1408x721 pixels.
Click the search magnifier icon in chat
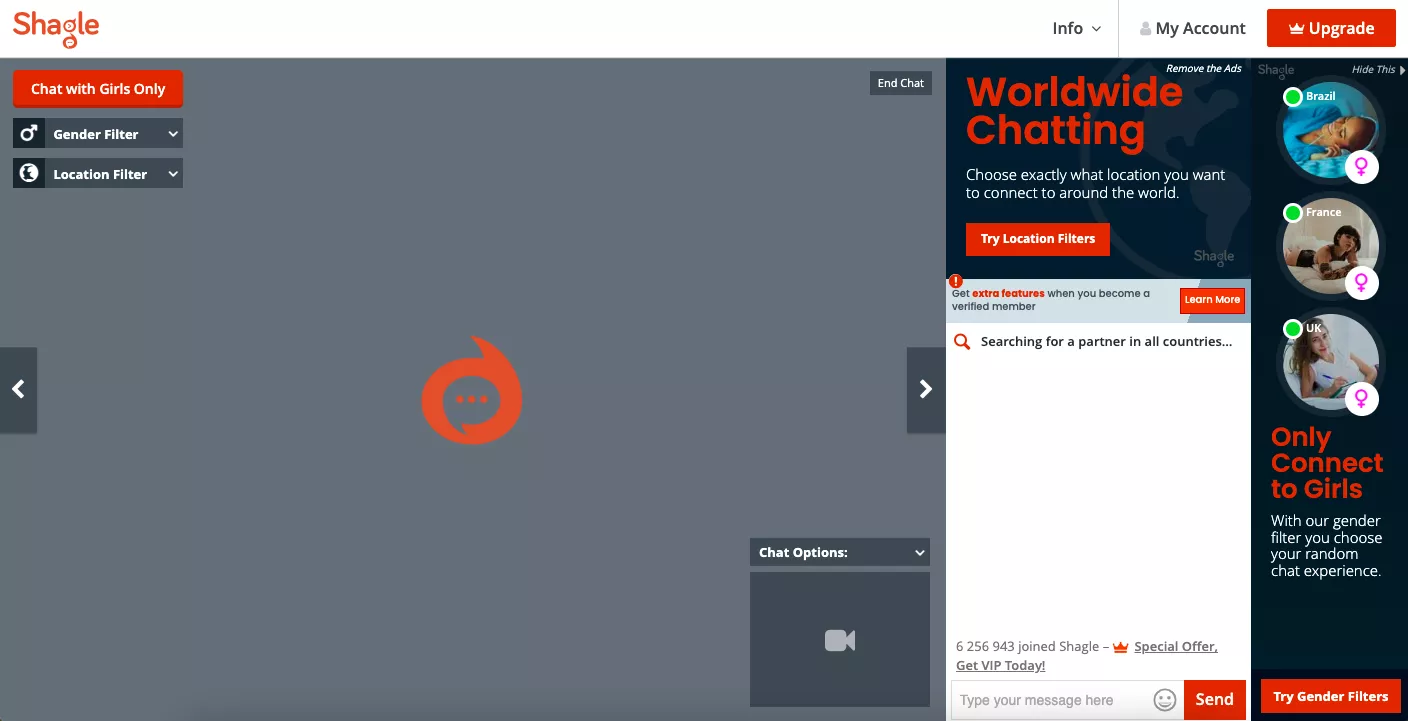(x=962, y=342)
